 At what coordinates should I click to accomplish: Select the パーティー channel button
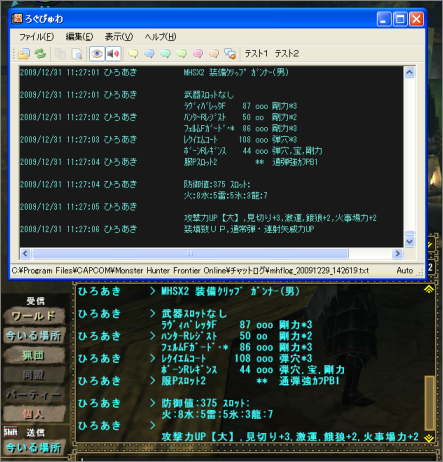tap(34, 395)
